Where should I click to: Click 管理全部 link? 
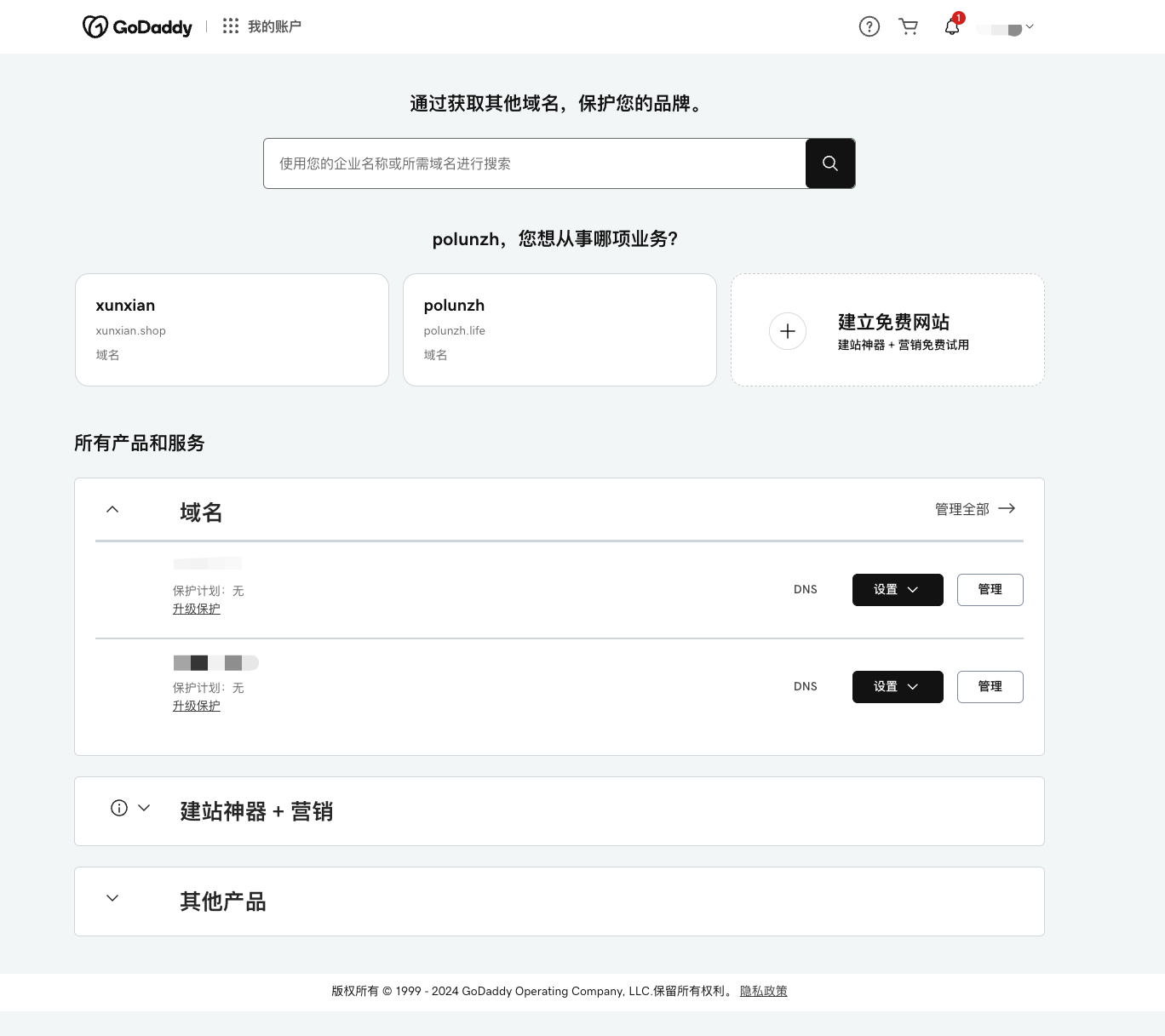click(974, 509)
